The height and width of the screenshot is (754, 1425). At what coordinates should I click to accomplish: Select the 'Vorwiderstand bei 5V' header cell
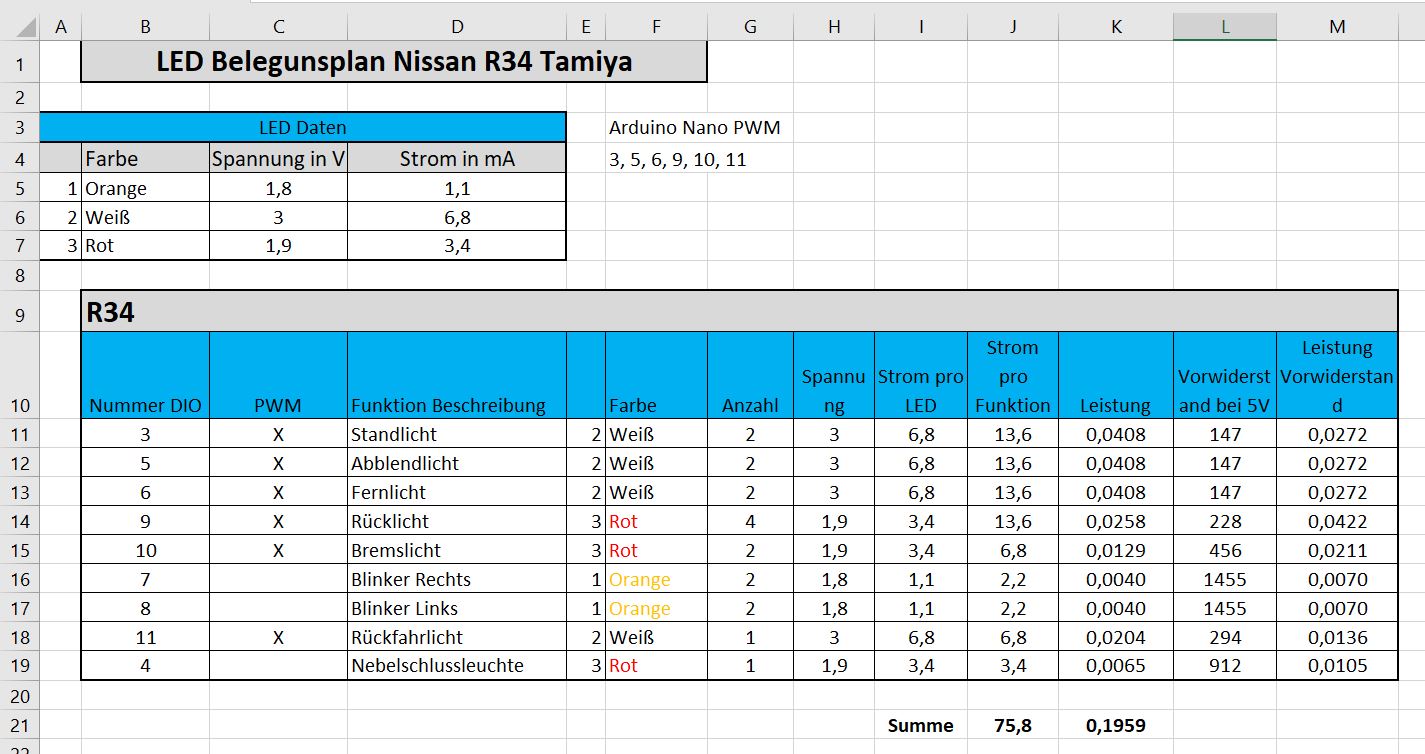pyautogui.click(x=1225, y=375)
